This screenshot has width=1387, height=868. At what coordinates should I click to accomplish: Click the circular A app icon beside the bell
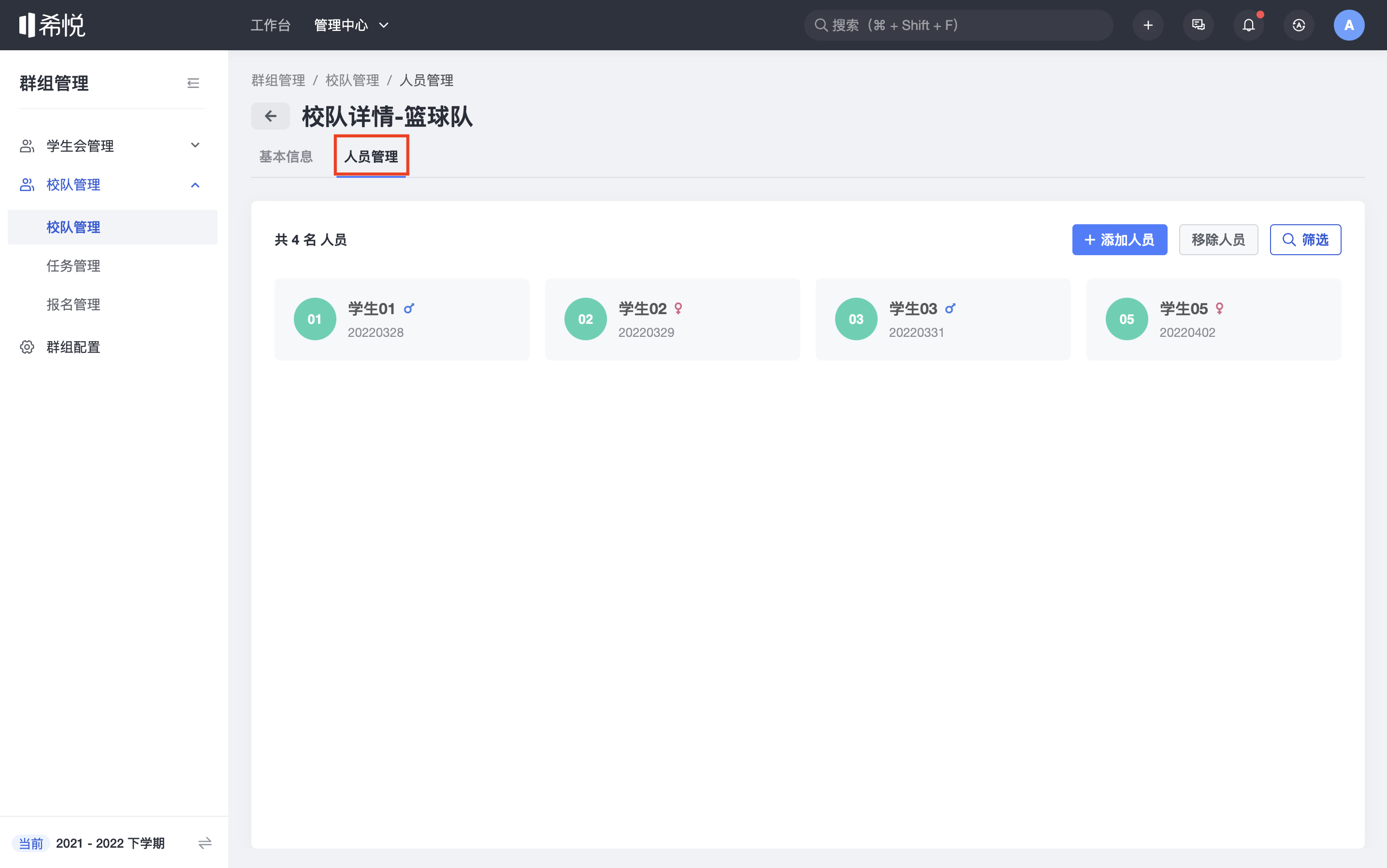[x=1299, y=25]
